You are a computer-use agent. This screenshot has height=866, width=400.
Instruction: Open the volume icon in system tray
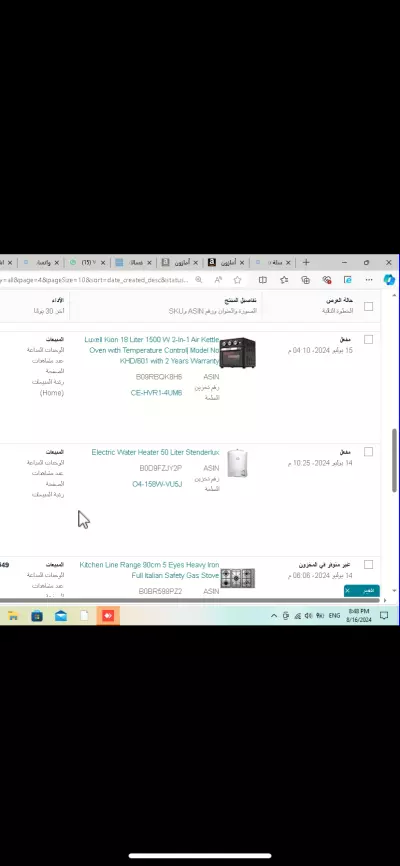tap(308, 616)
